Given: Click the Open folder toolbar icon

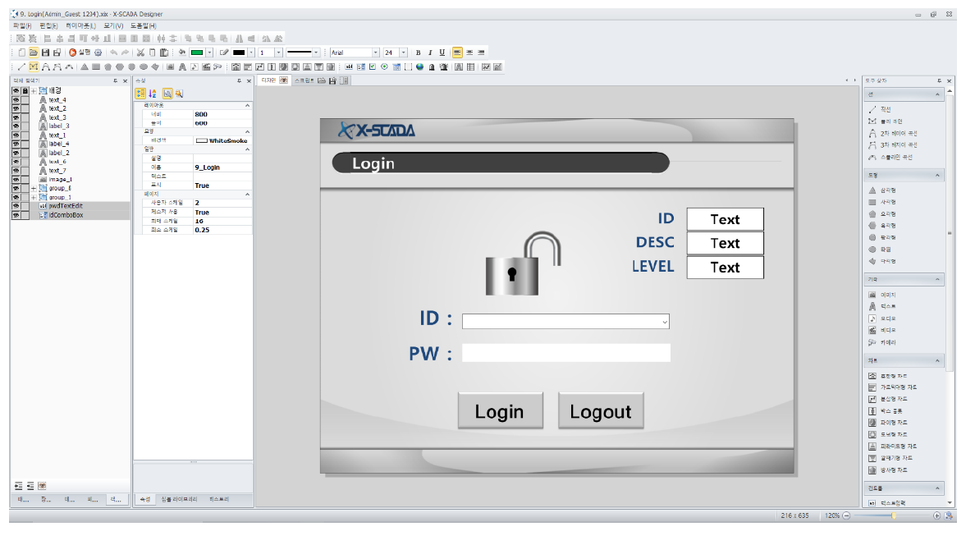Looking at the screenshot, I should (x=33, y=52).
